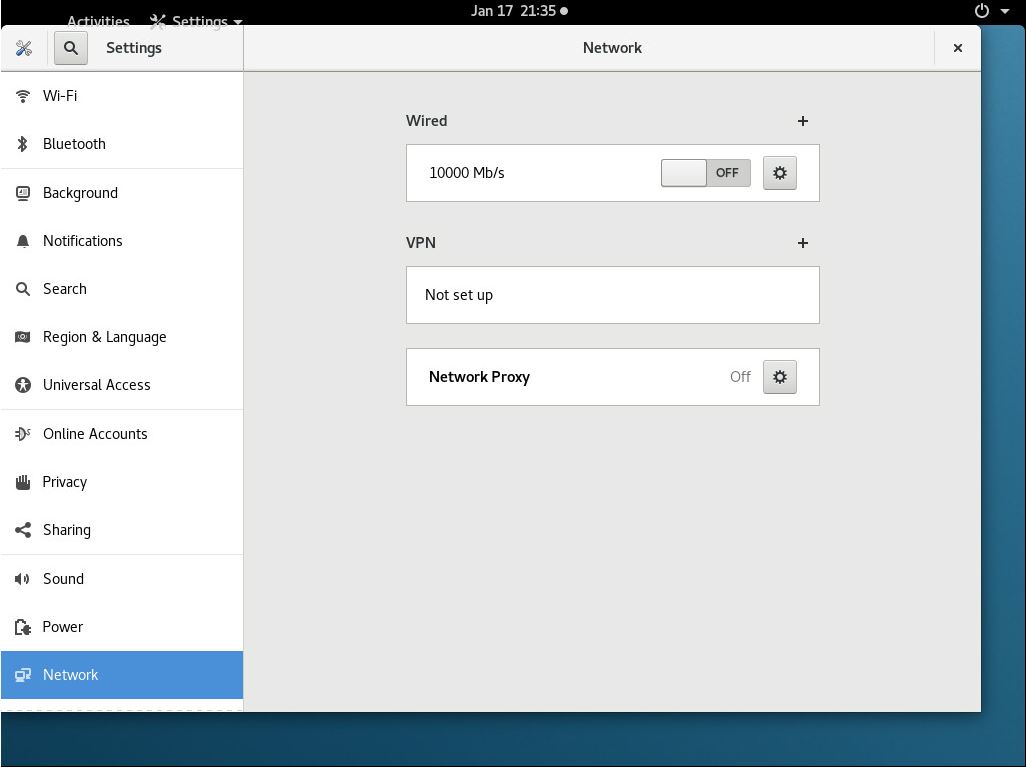The image size is (1026, 767).
Task: Click the Universal Access person icon
Action: pos(23,385)
